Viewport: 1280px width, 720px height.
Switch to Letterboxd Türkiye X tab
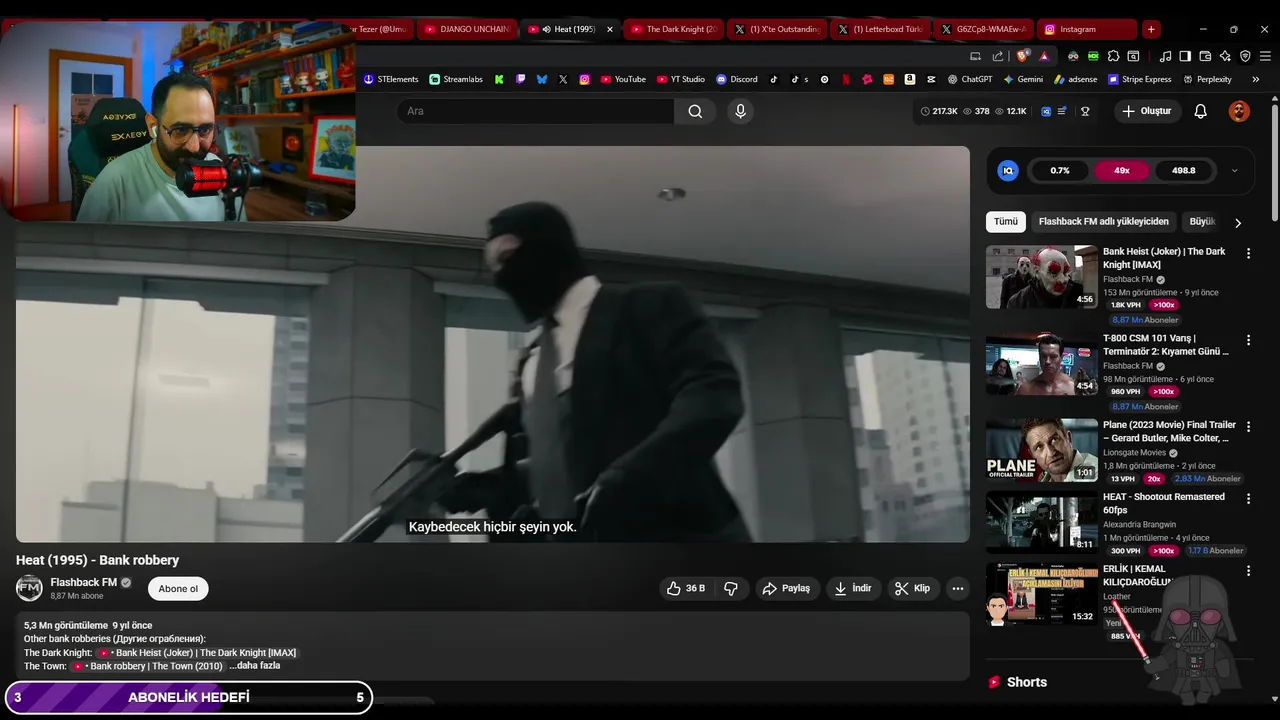[x=880, y=29]
